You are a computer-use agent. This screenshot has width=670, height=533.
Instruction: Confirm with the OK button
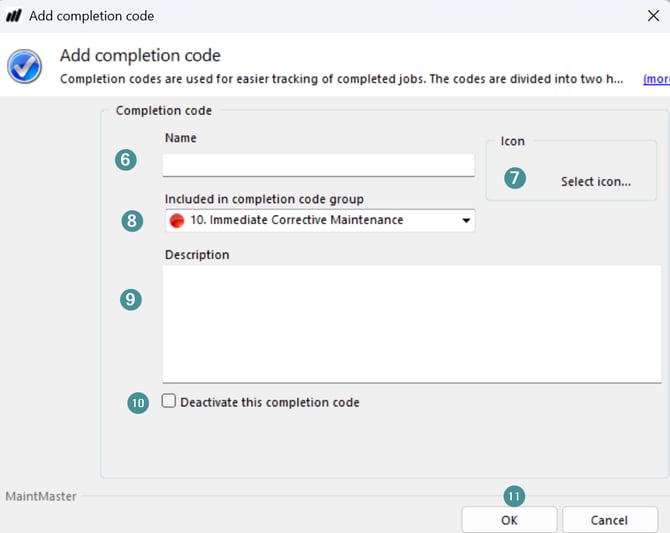pyautogui.click(x=509, y=520)
